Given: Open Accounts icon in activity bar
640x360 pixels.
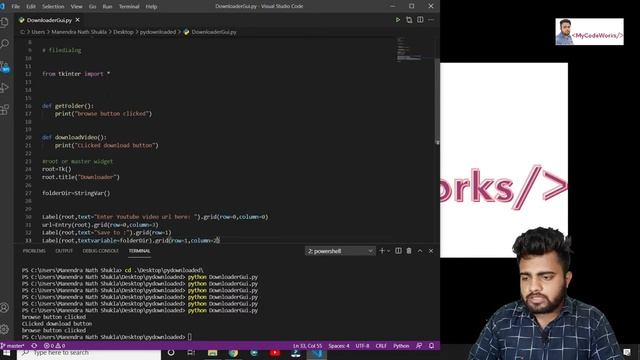Looking at the screenshot, I should [5, 307].
